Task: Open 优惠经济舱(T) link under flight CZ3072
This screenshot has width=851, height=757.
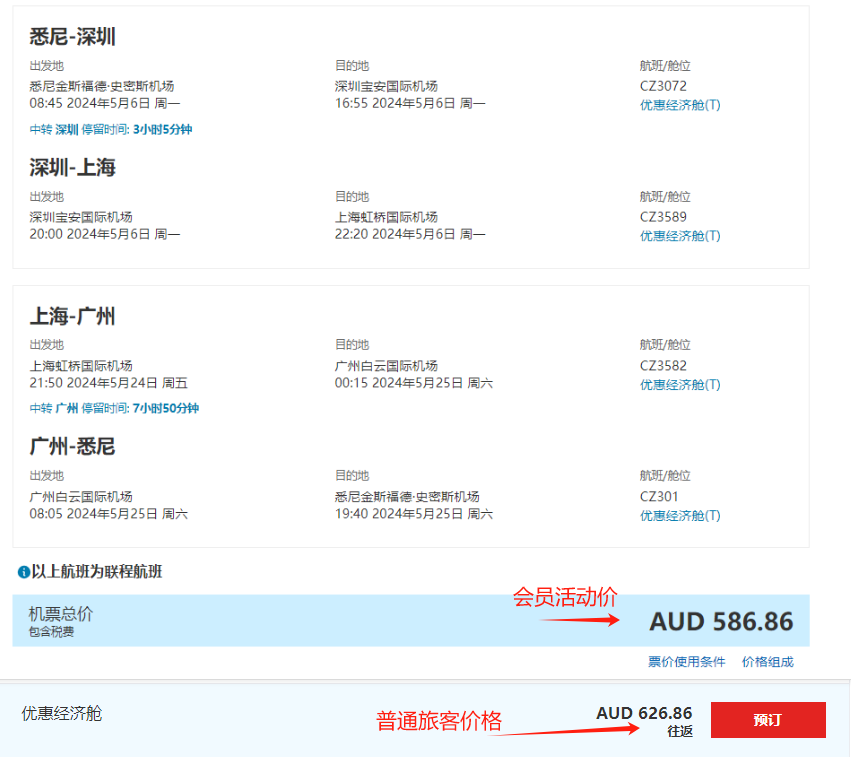Action: 679,105
